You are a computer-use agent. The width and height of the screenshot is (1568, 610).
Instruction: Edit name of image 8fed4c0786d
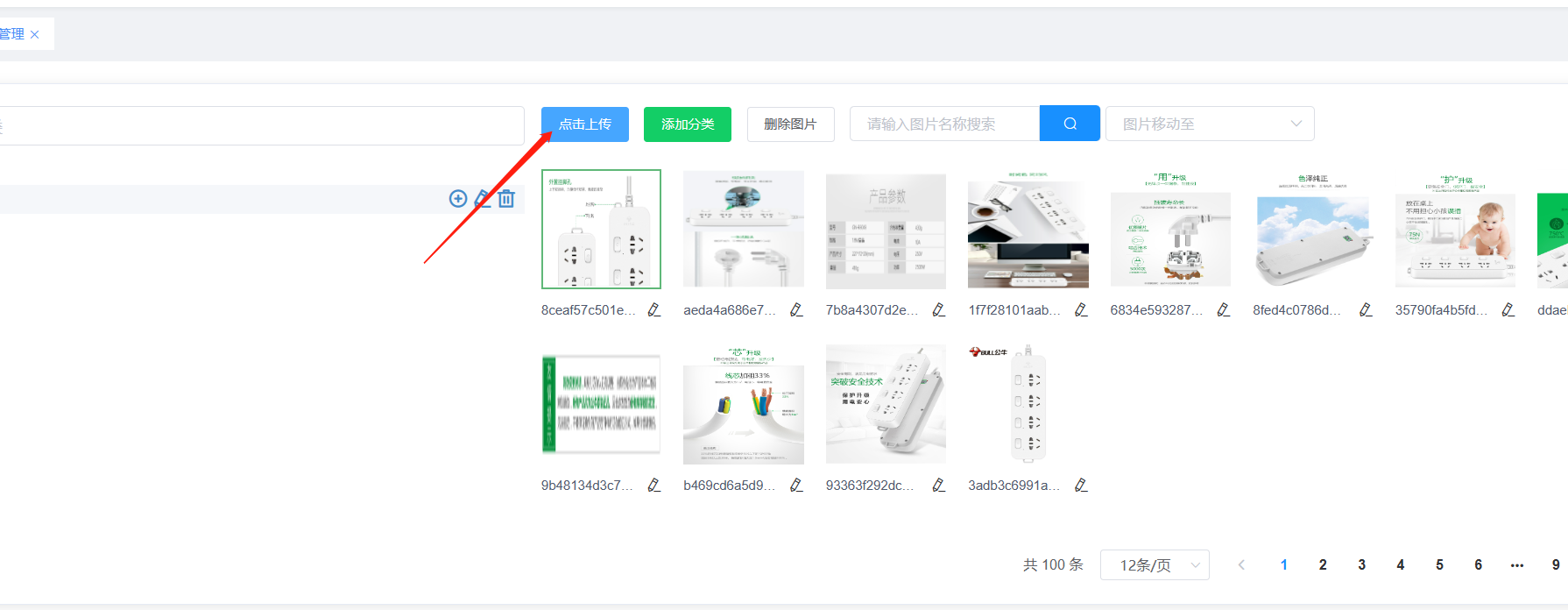pyautogui.click(x=1366, y=309)
